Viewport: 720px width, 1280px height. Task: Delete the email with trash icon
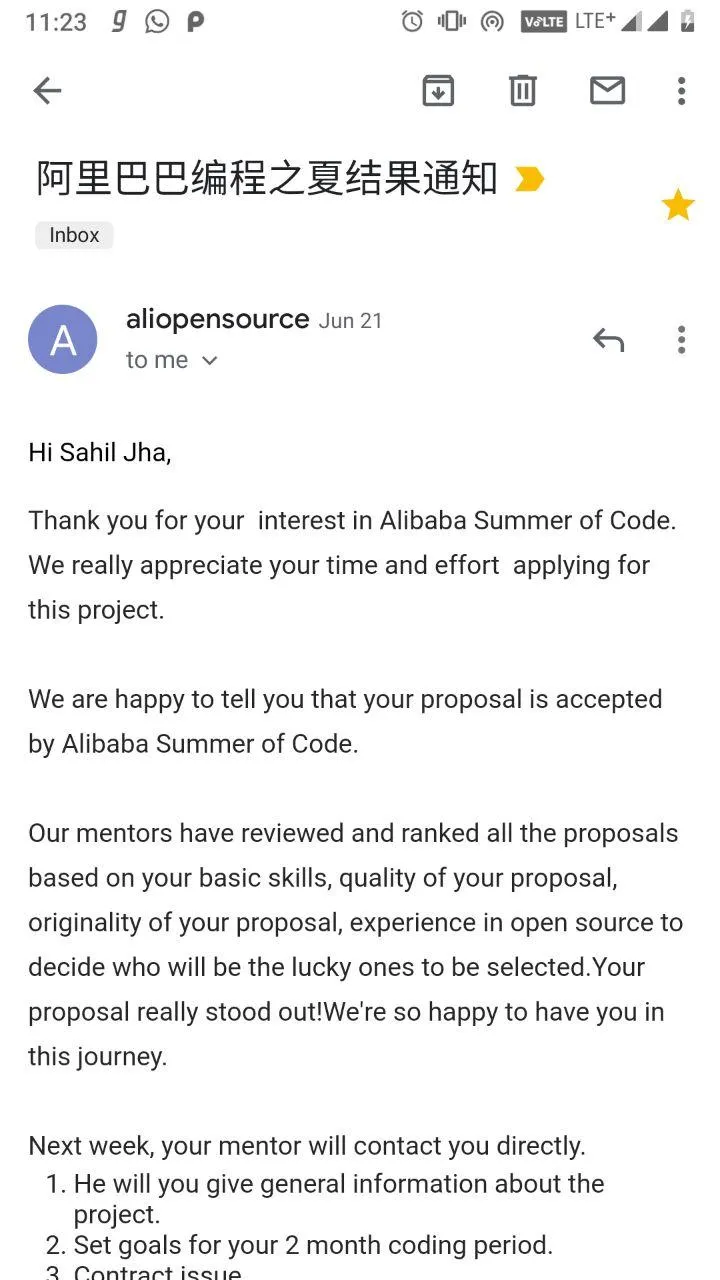[x=522, y=91]
